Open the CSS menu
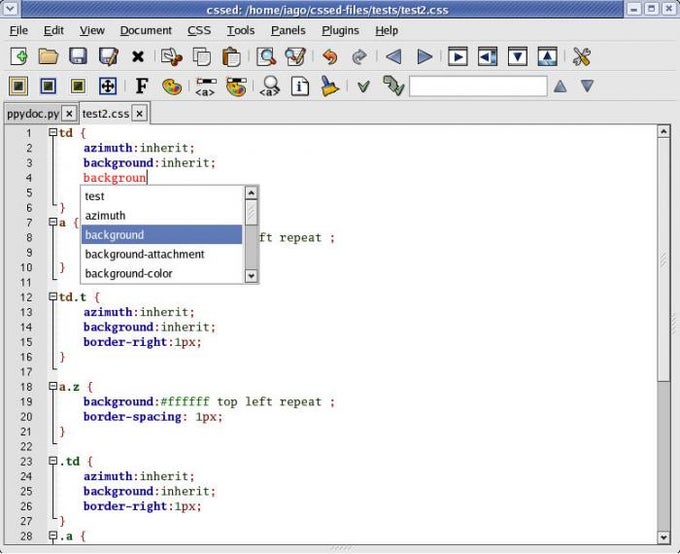The height and width of the screenshot is (554, 680). (x=199, y=30)
